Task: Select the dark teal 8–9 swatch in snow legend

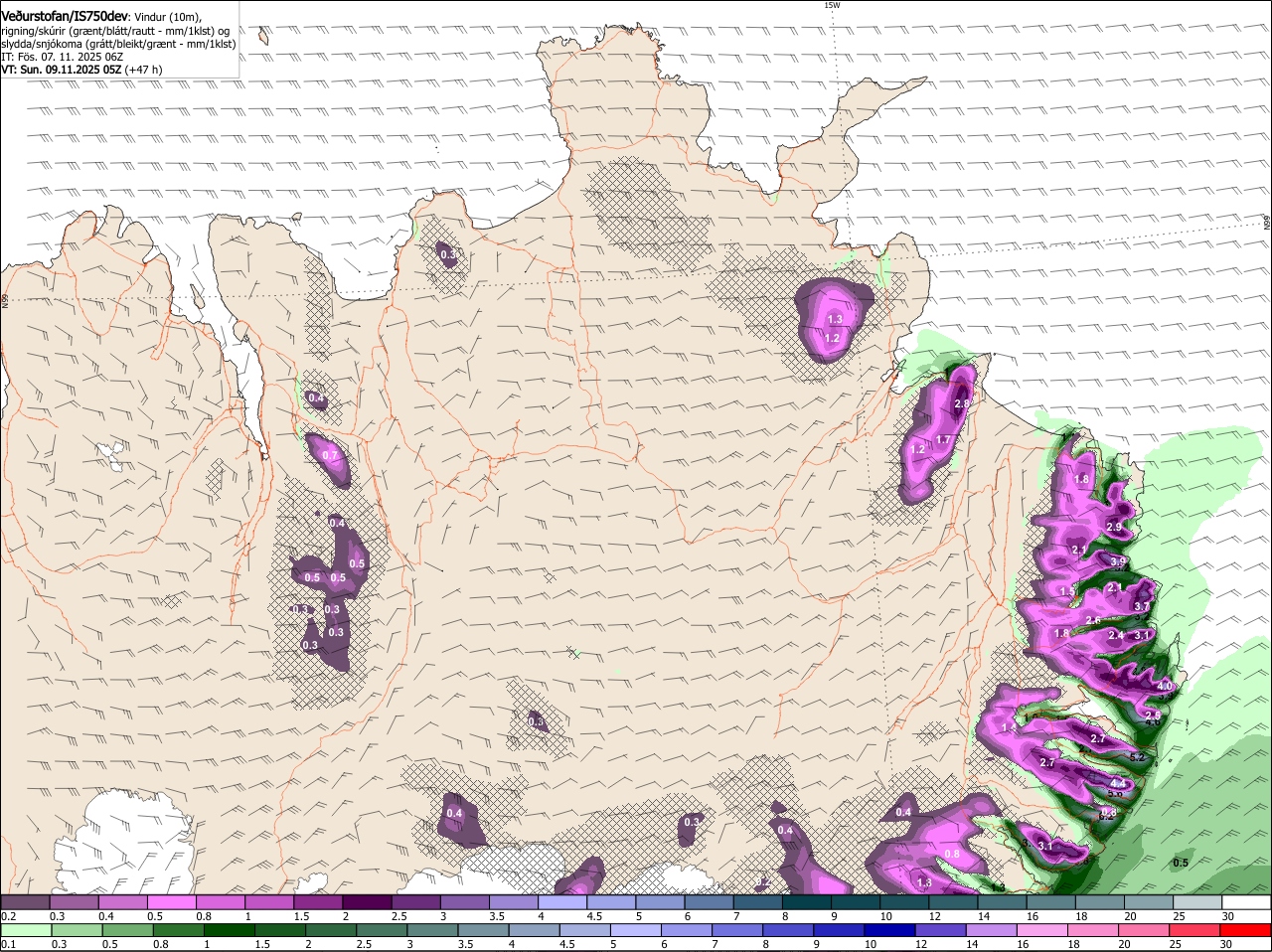Action: click(x=807, y=902)
